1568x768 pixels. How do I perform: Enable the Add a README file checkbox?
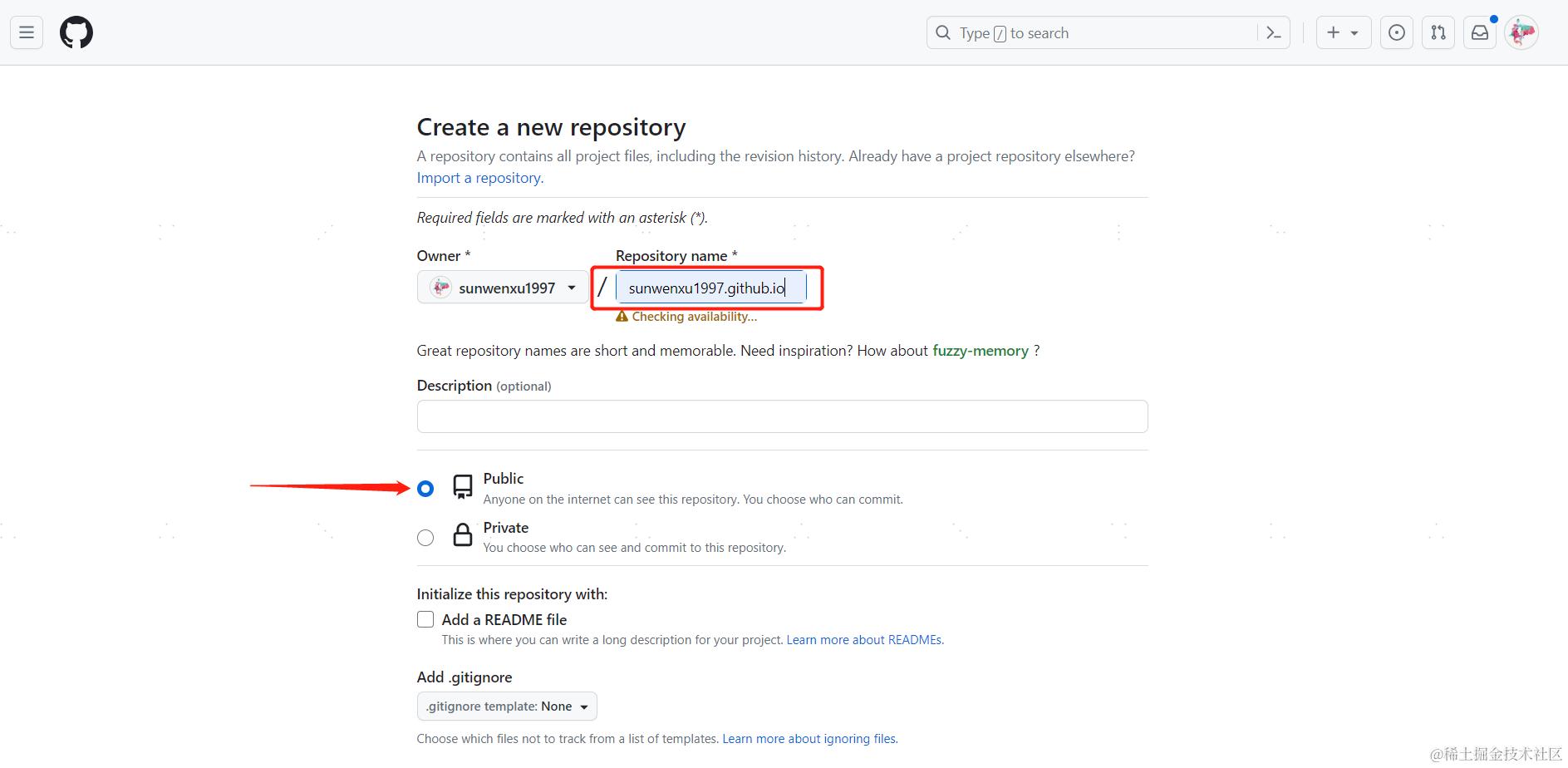coord(425,619)
